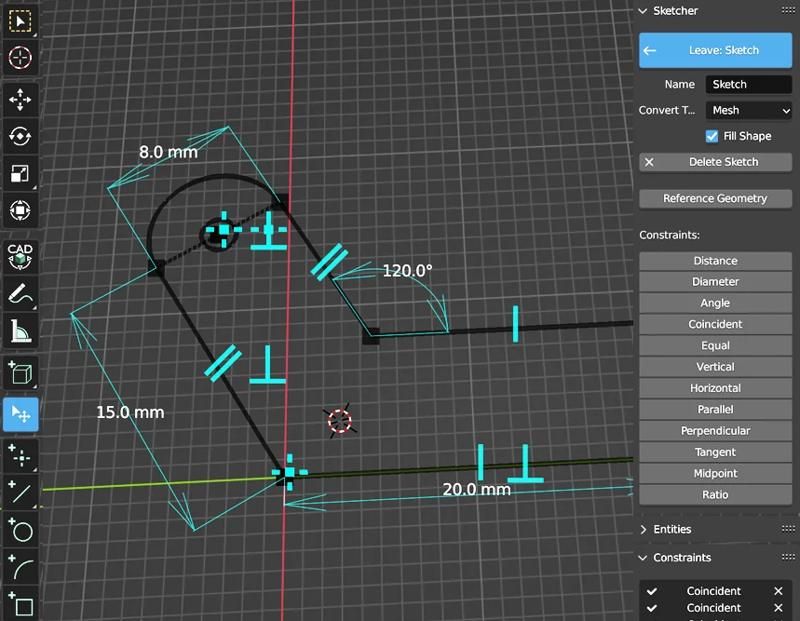
Task: Pick the Annotate pencil tool
Action: point(20,292)
